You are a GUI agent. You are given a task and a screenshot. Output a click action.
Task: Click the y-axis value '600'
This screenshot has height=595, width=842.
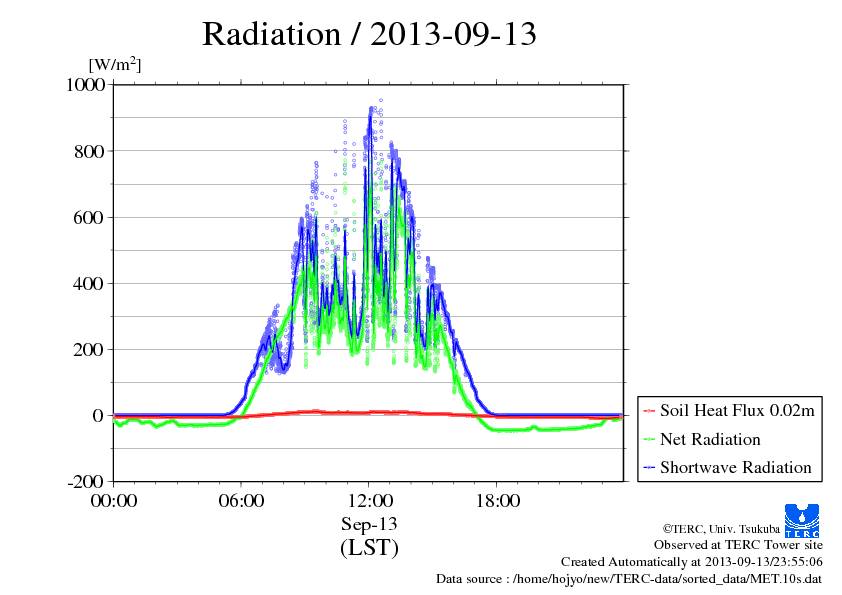[x=89, y=217]
